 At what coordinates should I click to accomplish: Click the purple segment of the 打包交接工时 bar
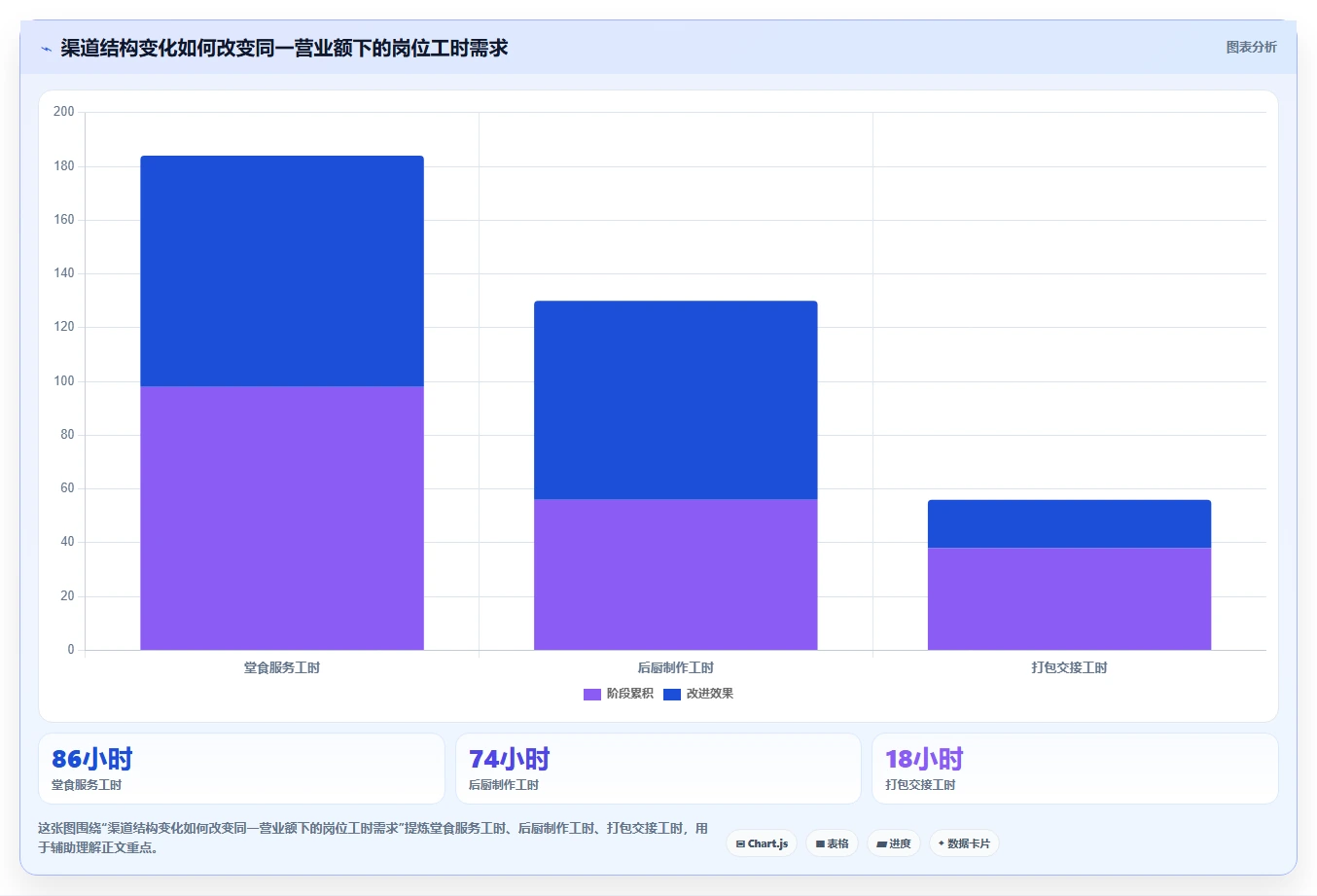[x=1070, y=599]
